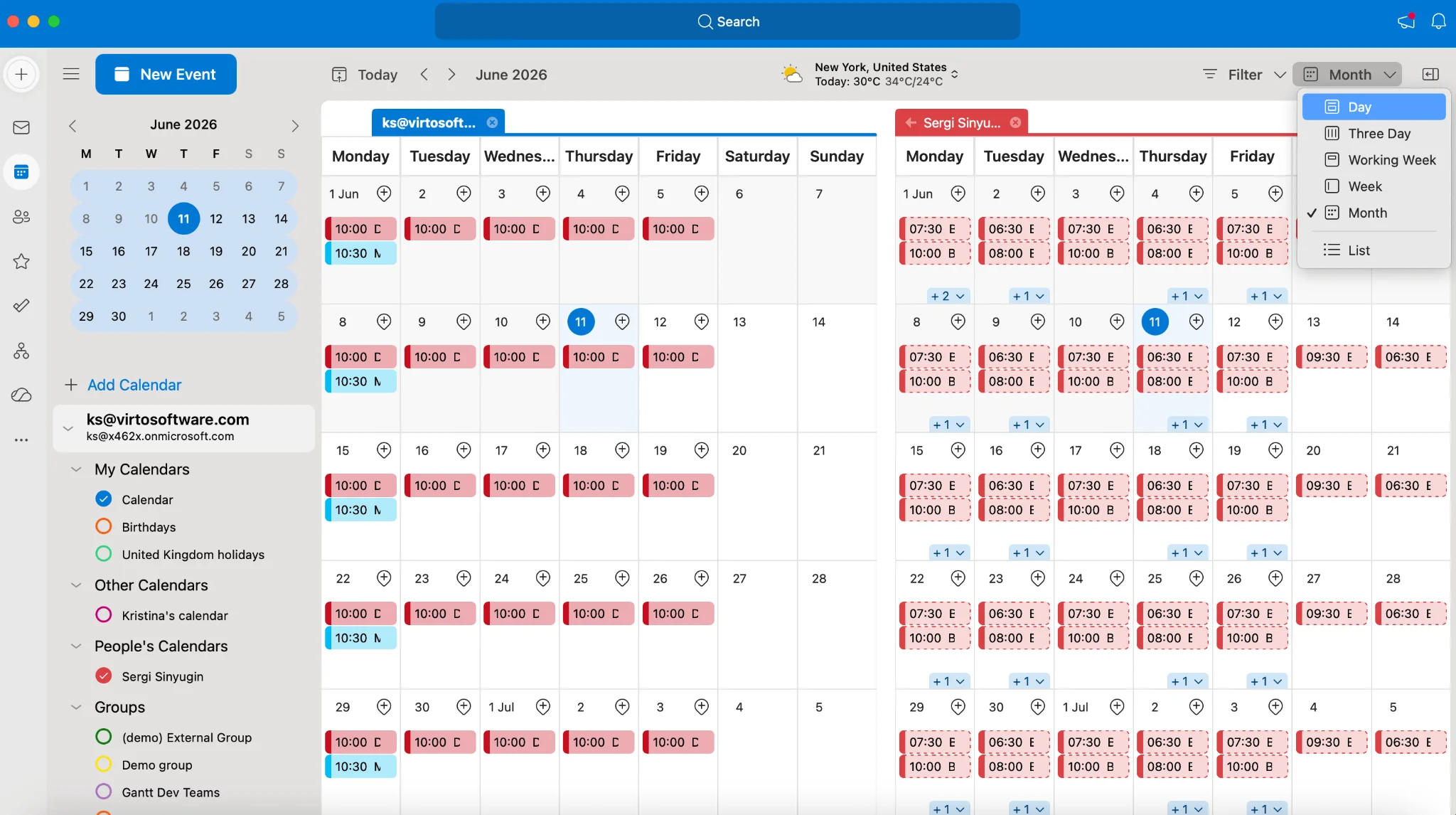Click the round plus button in the left rail
Viewport: 1456px width, 815px height.
[x=21, y=74]
